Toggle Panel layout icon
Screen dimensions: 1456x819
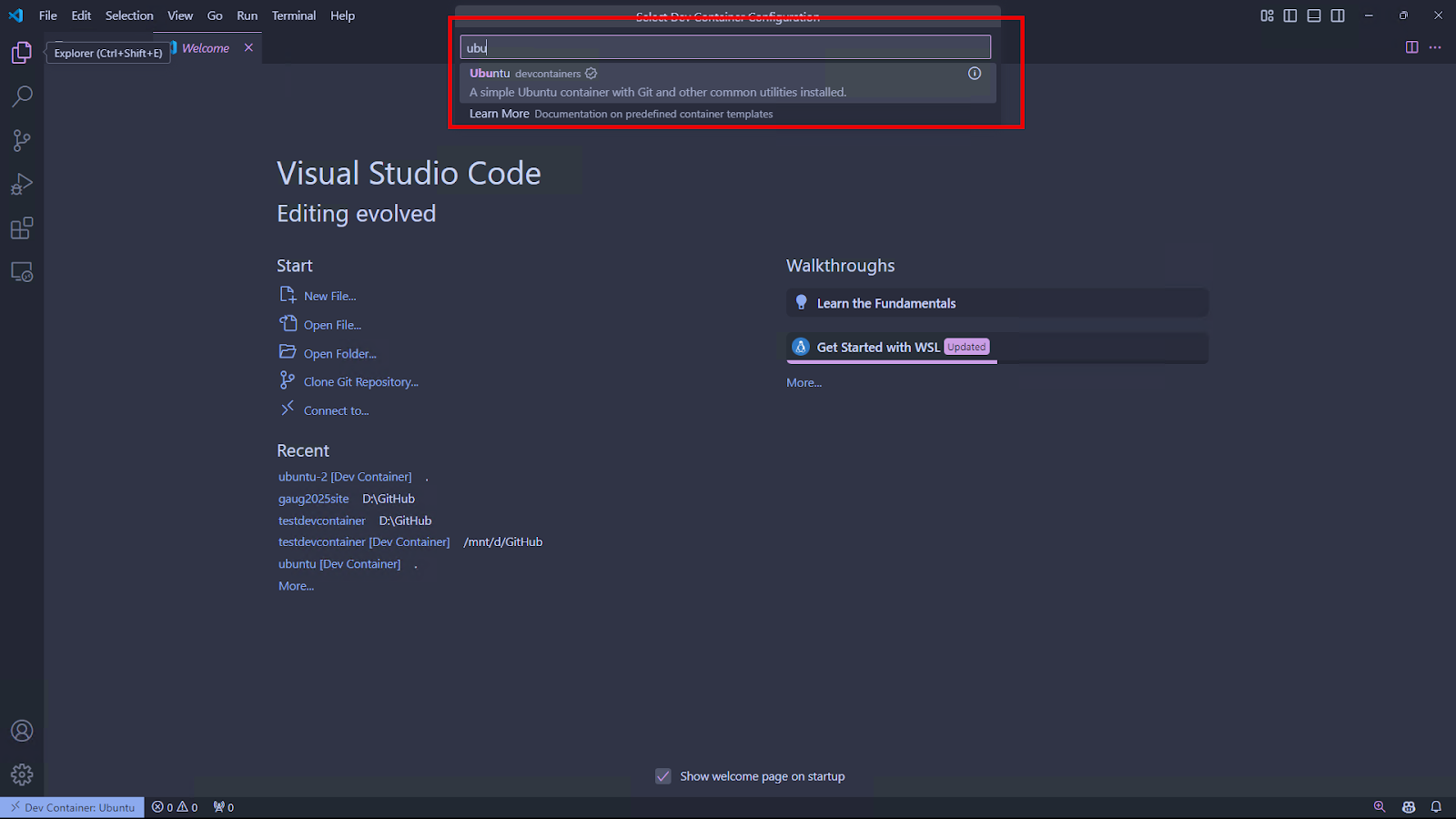tap(1314, 15)
